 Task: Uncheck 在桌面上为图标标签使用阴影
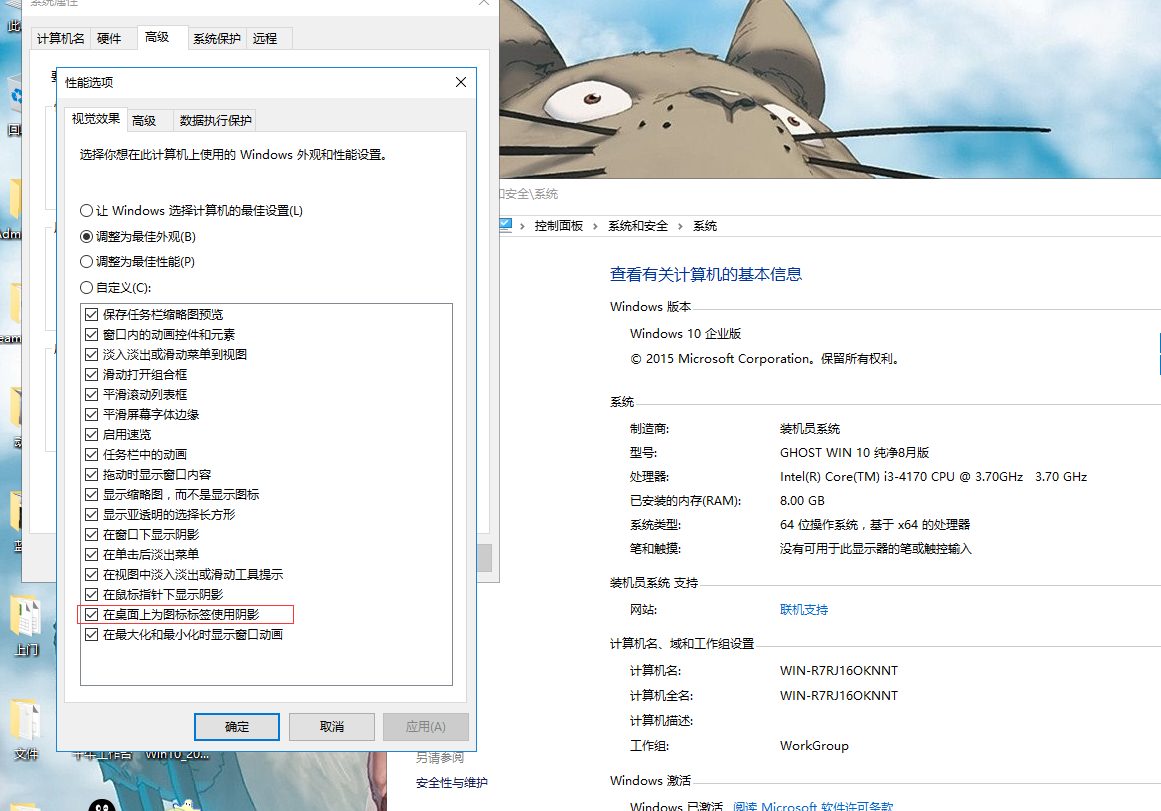(x=92, y=615)
